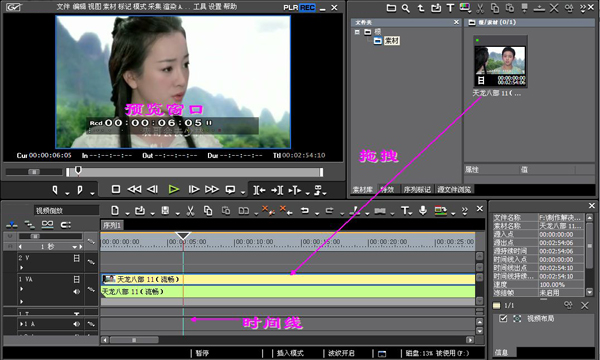Toggle video visibility on 1 VA track
This screenshot has width=600, height=360.
(77, 279)
